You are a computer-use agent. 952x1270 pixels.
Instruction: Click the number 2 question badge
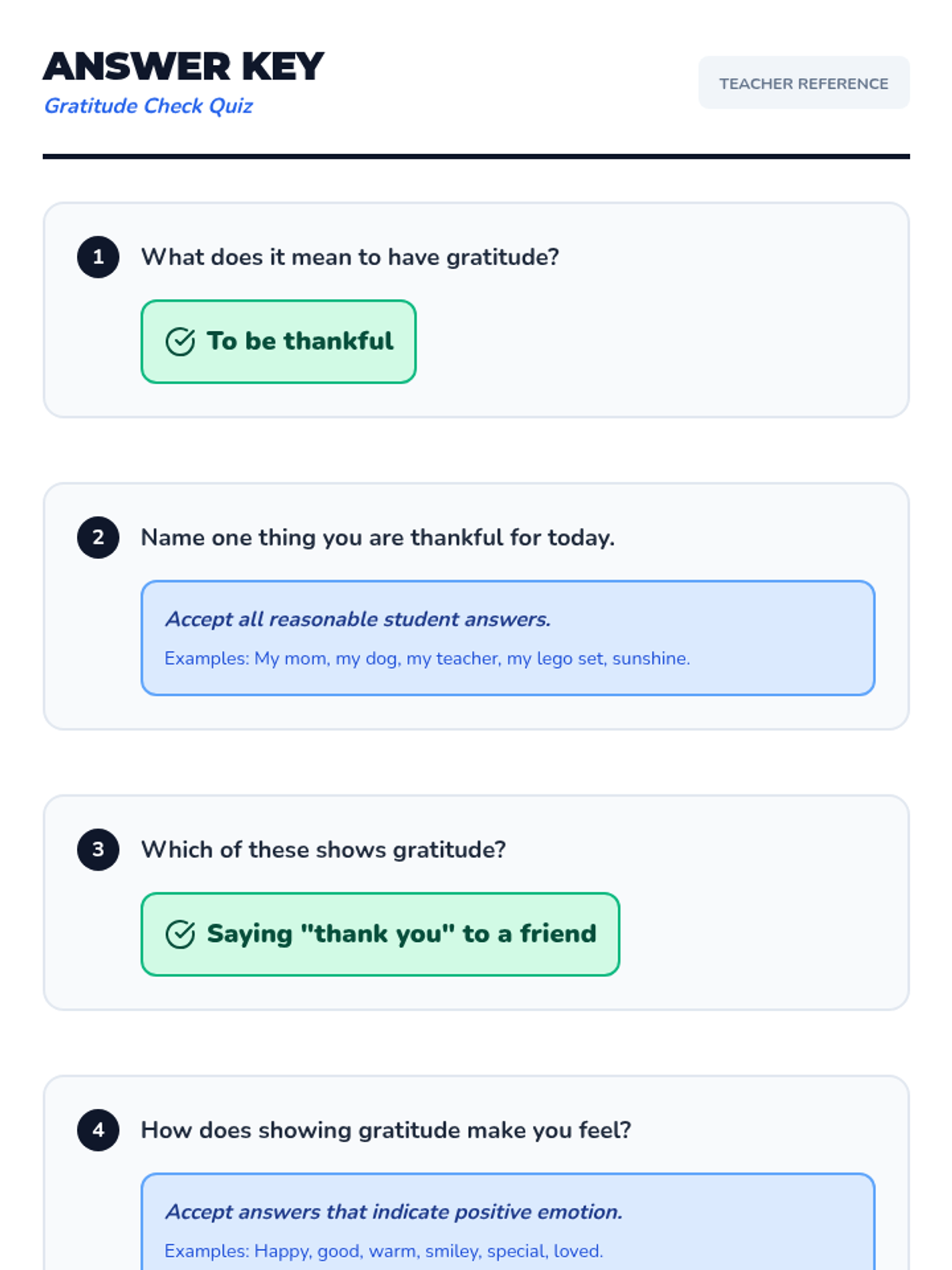98,537
